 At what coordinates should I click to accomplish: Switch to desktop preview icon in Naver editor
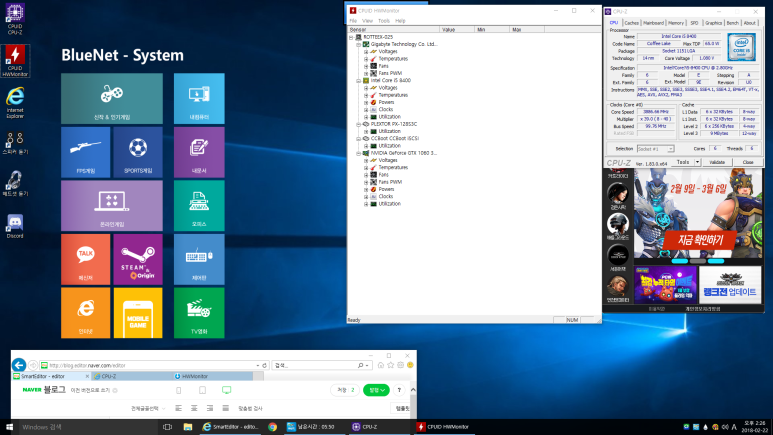click(x=226, y=390)
